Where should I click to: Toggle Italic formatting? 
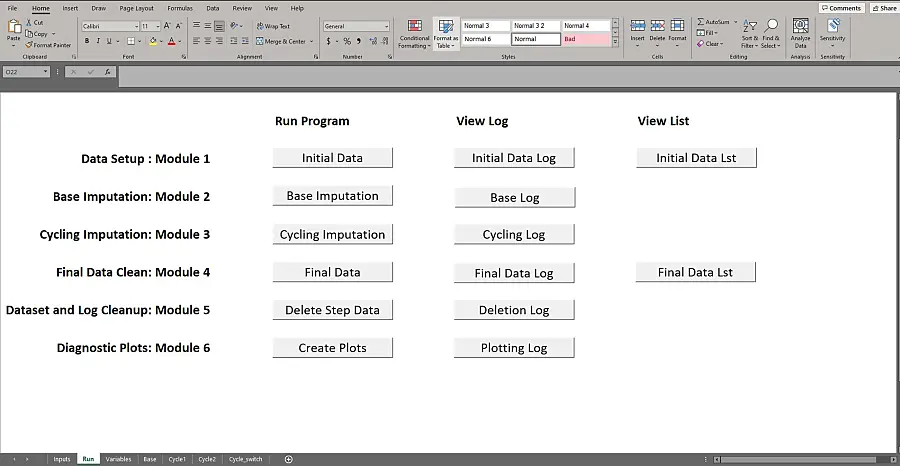tap(99, 41)
